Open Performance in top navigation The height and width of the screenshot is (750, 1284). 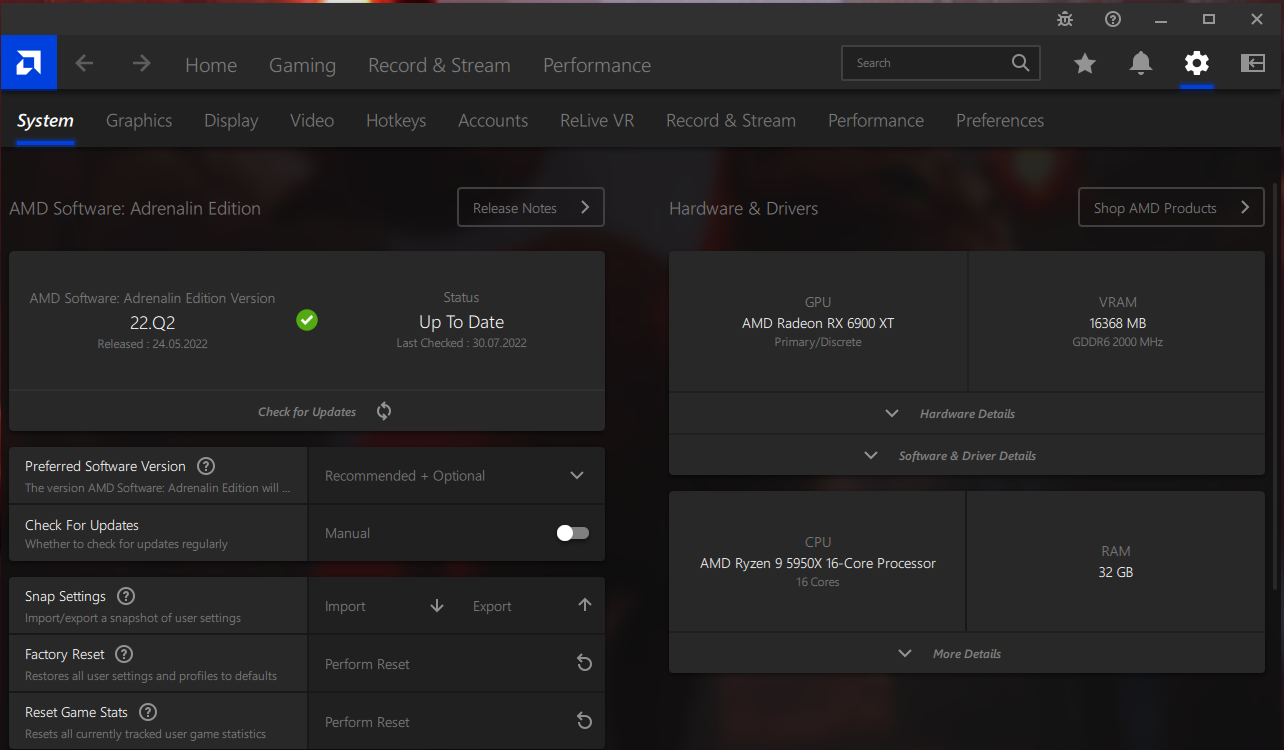point(597,65)
